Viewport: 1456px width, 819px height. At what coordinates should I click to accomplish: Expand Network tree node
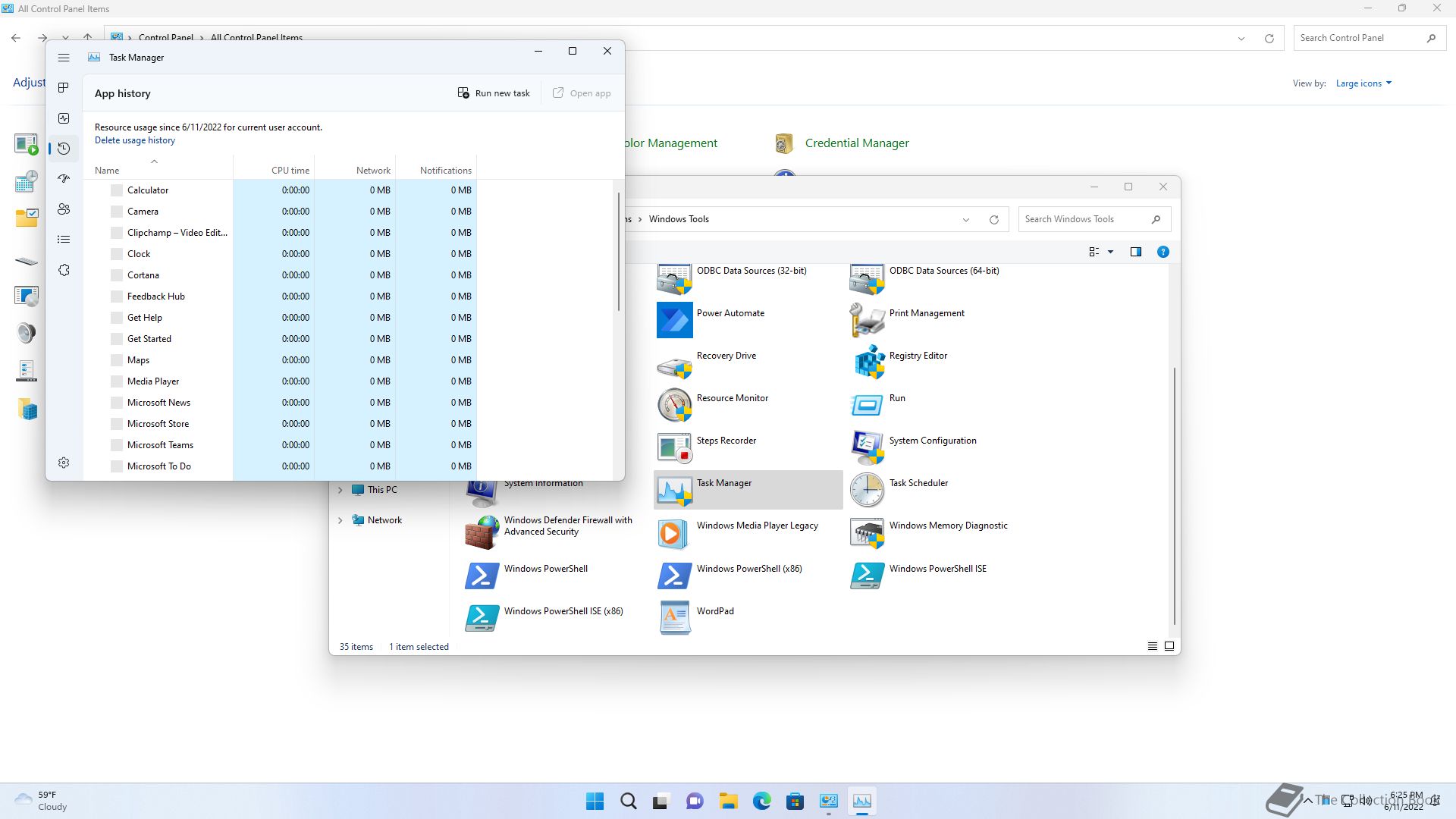click(340, 520)
